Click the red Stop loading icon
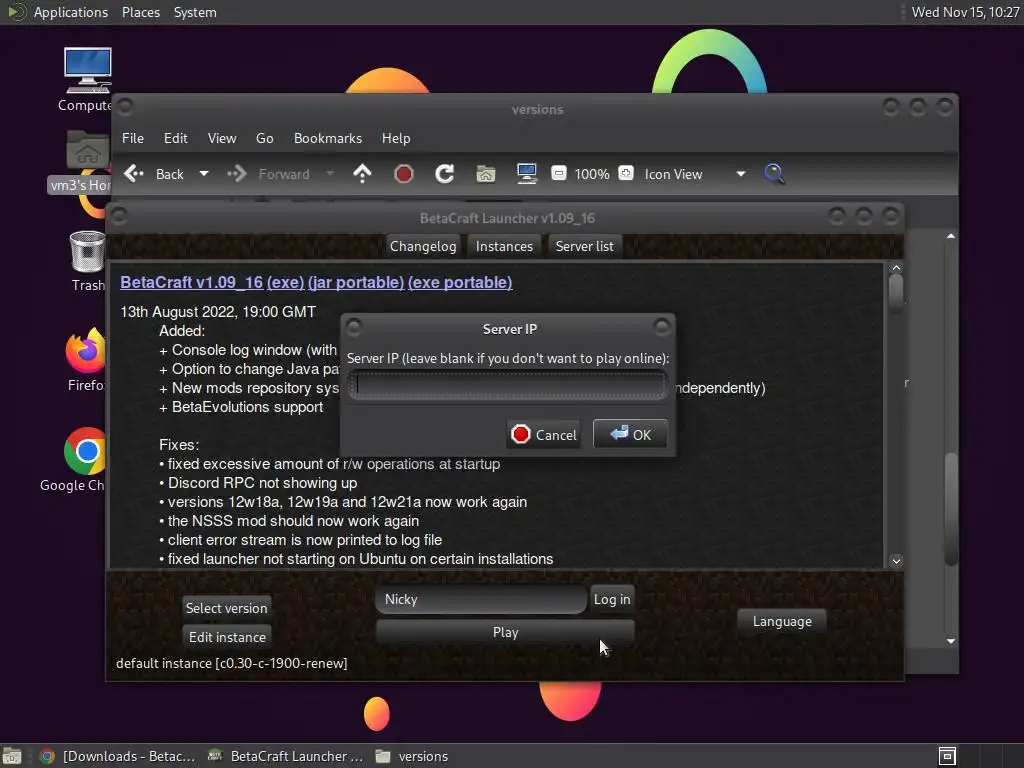The width and height of the screenshot is (1024, 768). coord(404,174)
